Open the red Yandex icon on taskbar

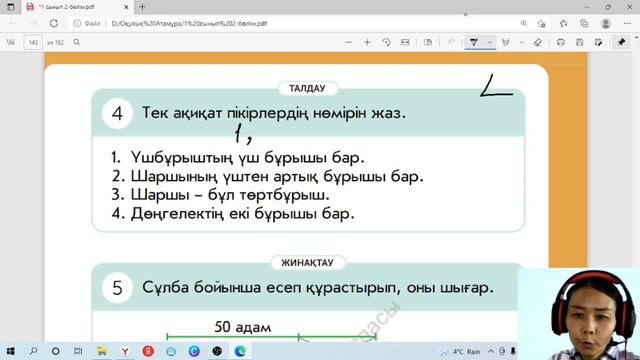[148, 351]
